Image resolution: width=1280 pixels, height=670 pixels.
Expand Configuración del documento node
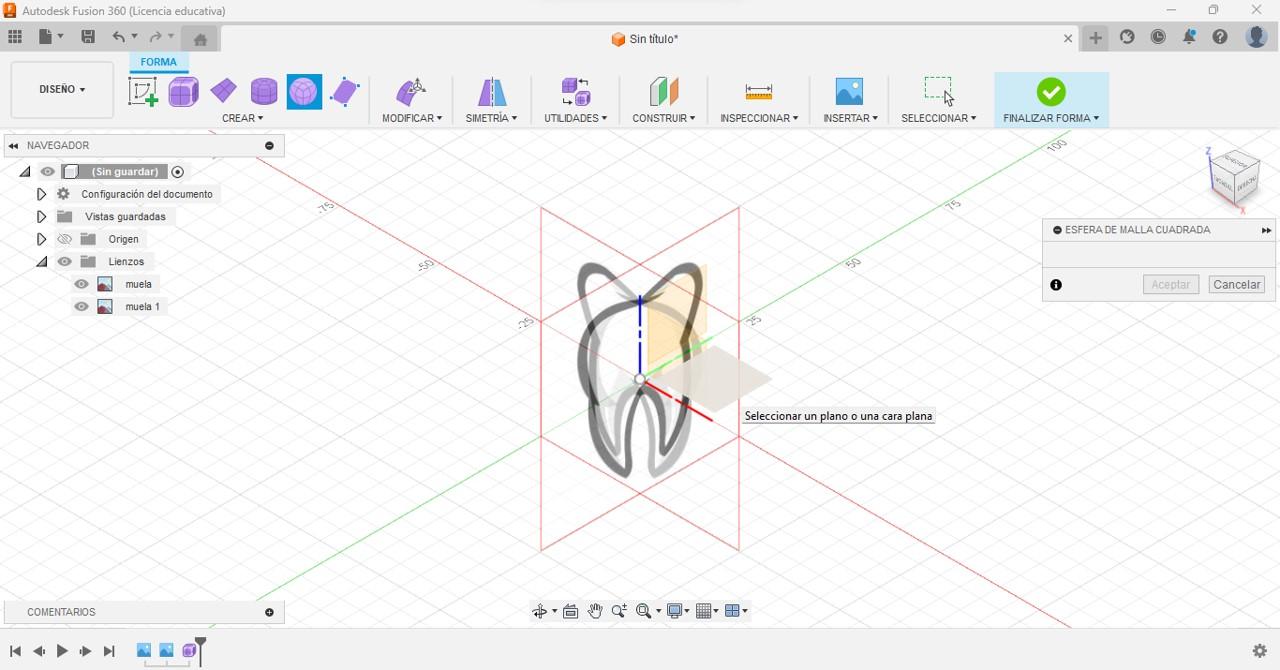[41, 194]
